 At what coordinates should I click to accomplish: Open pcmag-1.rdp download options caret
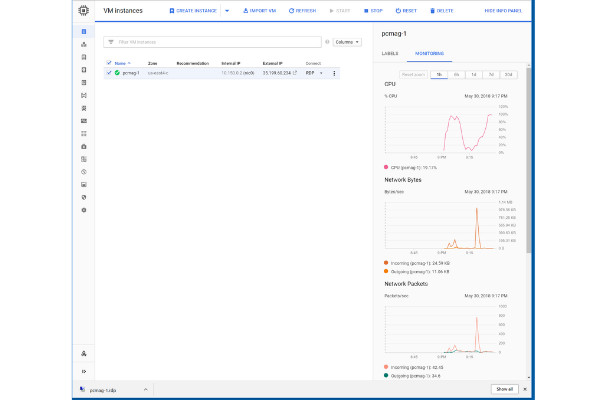coord(145,390)
